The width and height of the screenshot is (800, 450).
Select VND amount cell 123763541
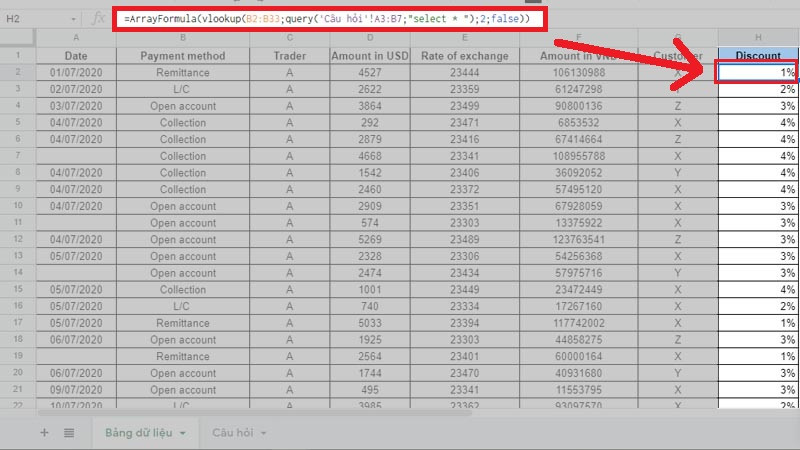tap(579, 239)
